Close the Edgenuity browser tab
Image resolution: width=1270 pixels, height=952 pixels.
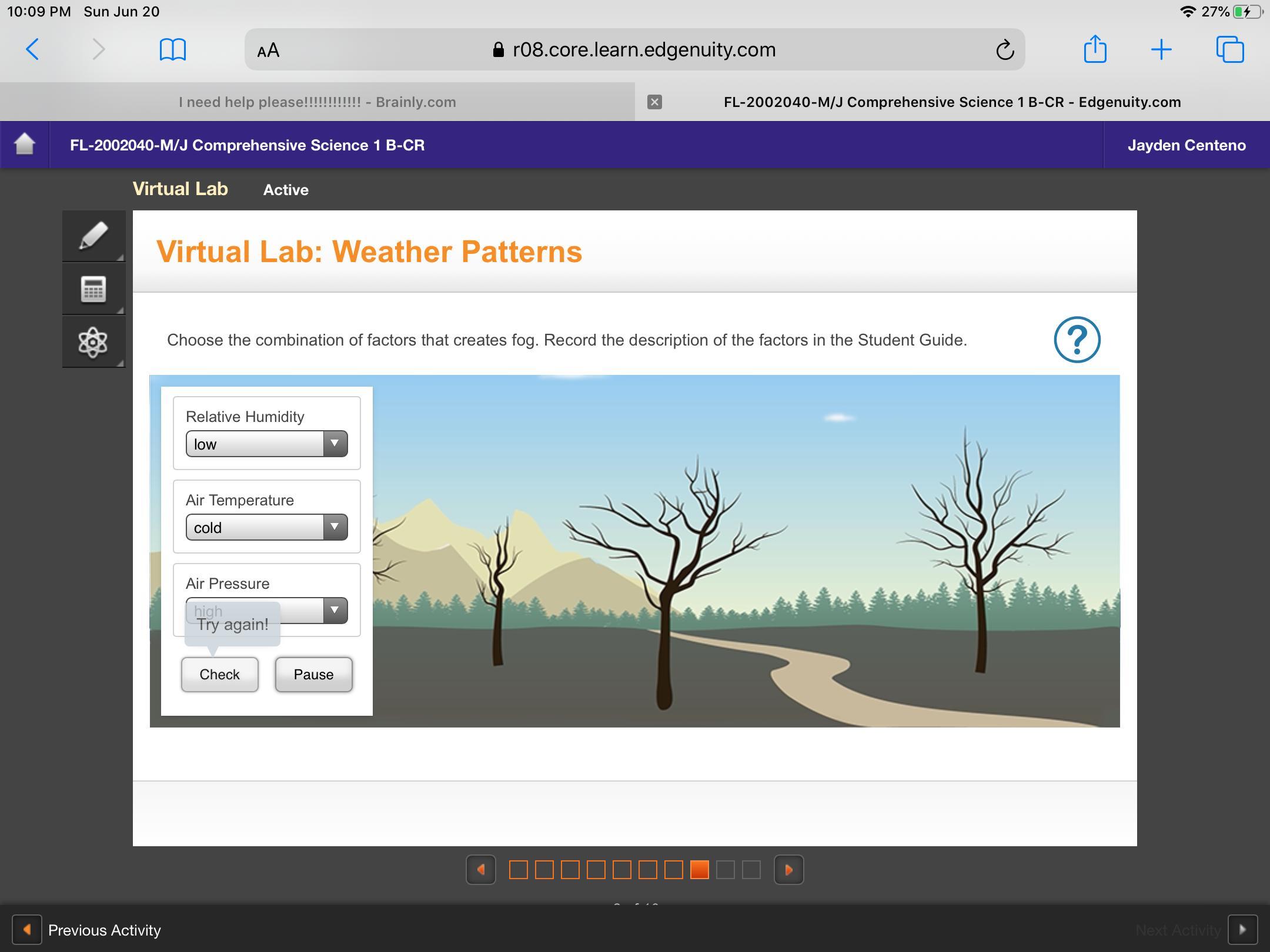[x=654, y=102]
